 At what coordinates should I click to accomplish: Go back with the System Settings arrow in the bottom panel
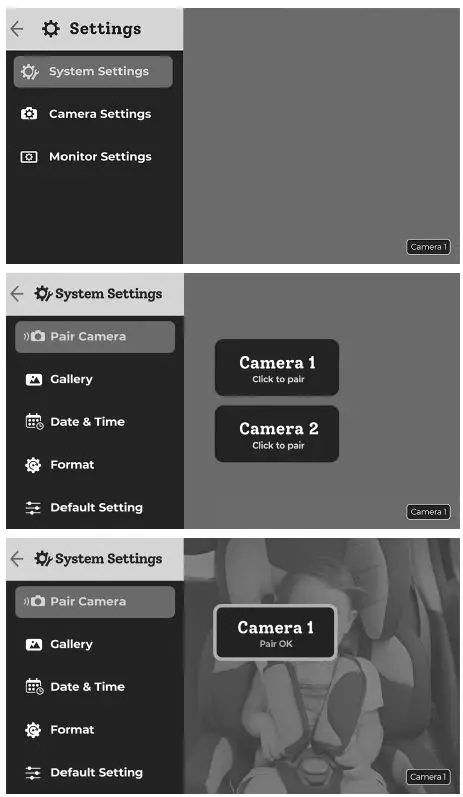pyautogui.click(x=17, y=559)
